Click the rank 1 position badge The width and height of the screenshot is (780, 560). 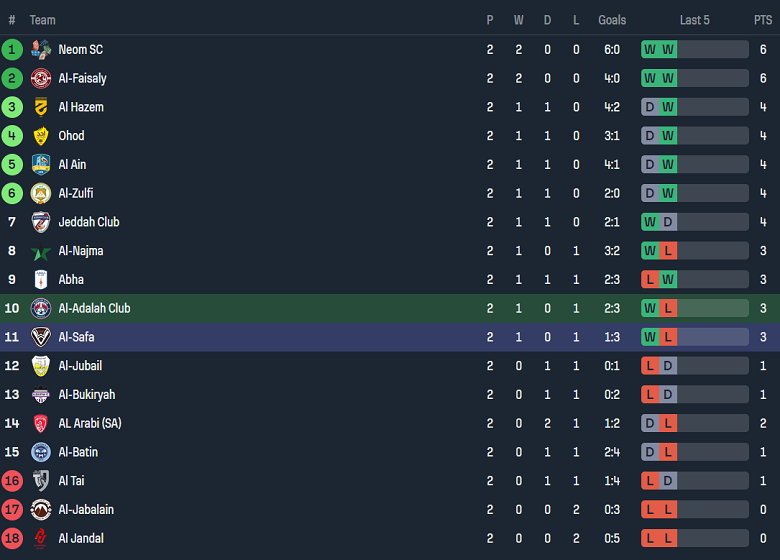click(x=12, y=49)
